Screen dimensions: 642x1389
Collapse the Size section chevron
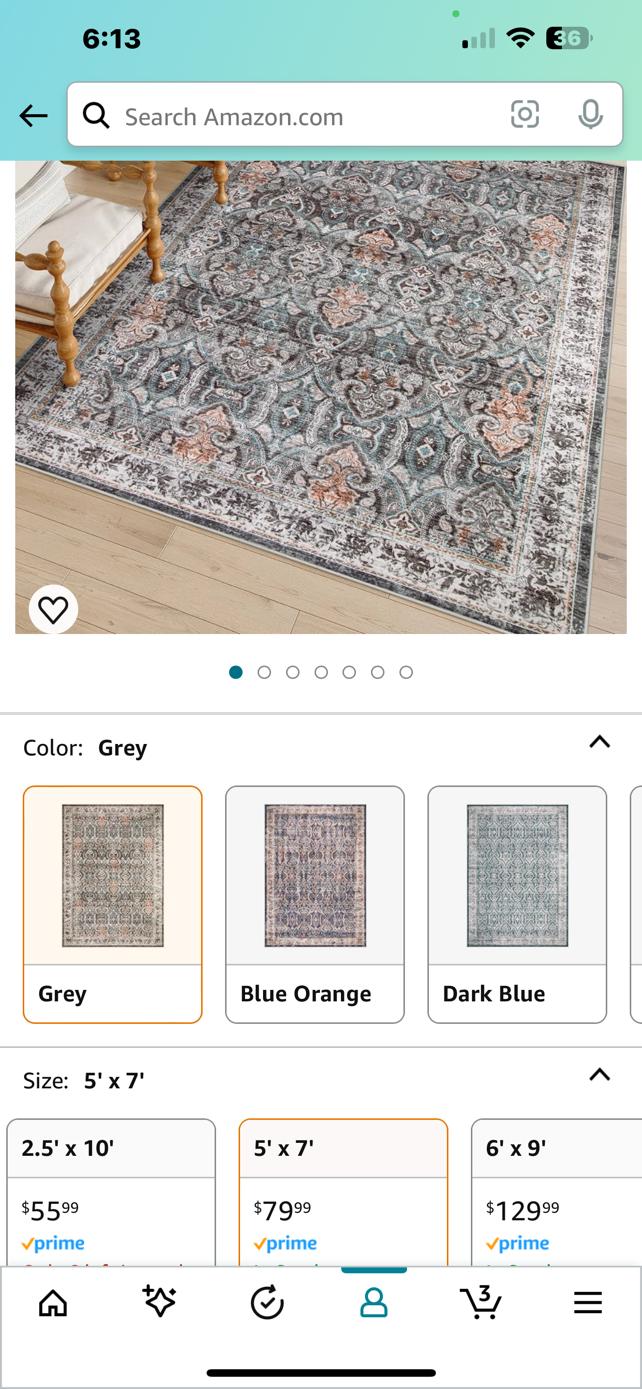599,1075
